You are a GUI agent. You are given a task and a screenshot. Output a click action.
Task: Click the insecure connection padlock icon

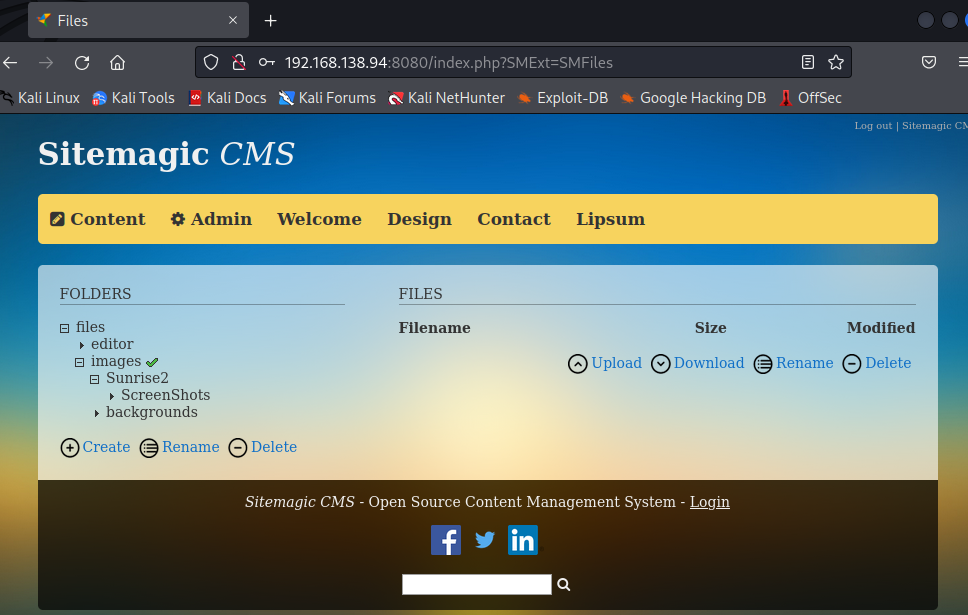(x=239, y=62)
